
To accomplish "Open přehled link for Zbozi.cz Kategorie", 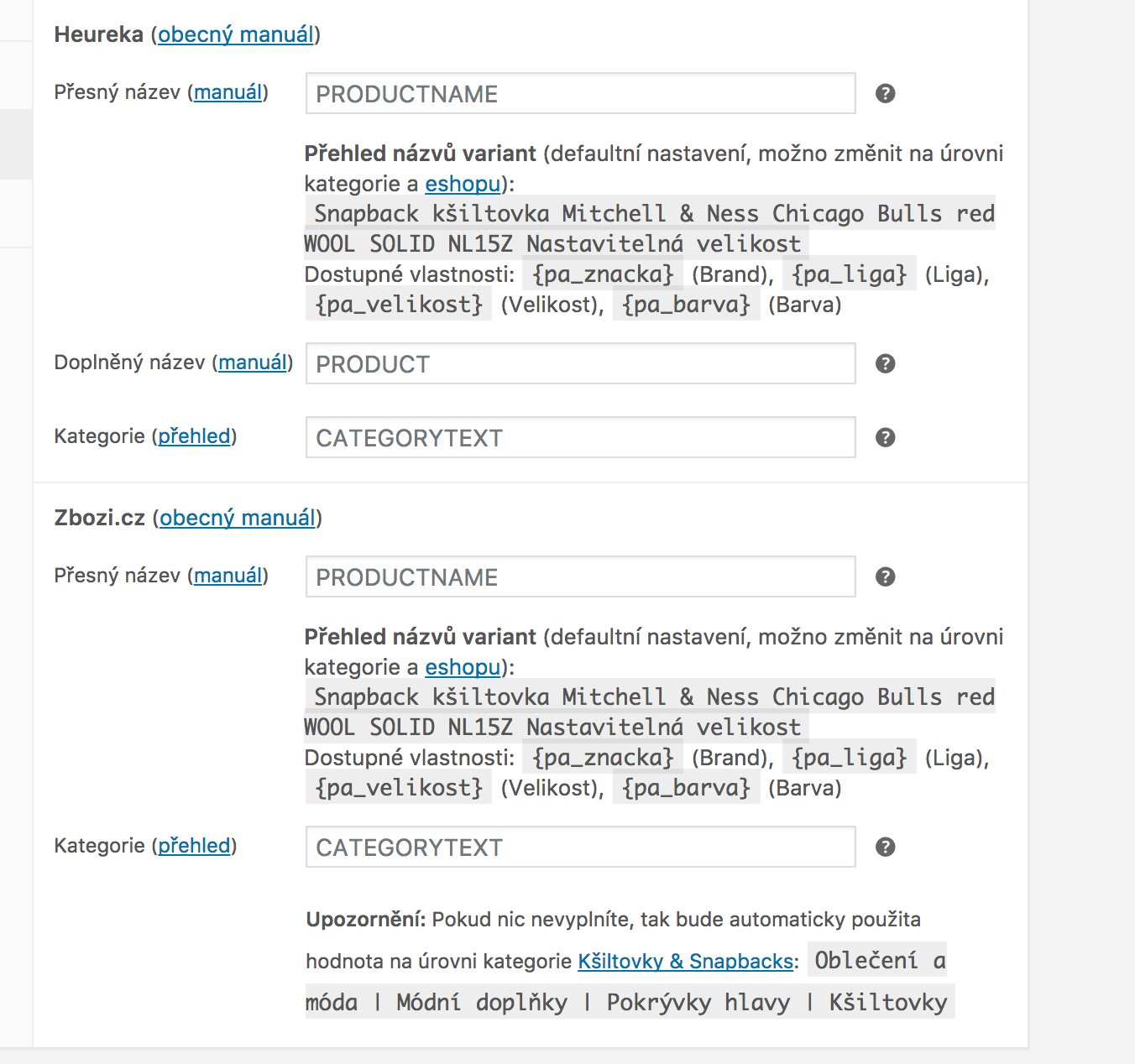I will point(195,846).
